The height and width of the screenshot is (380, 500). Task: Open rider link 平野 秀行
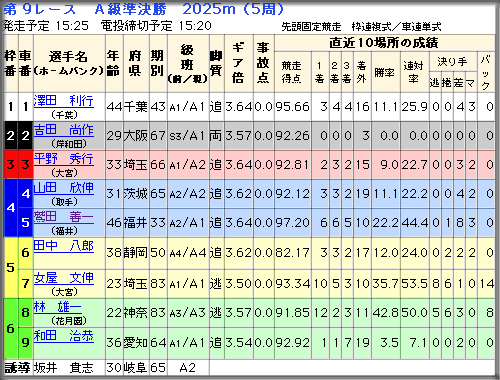(63, 159)
